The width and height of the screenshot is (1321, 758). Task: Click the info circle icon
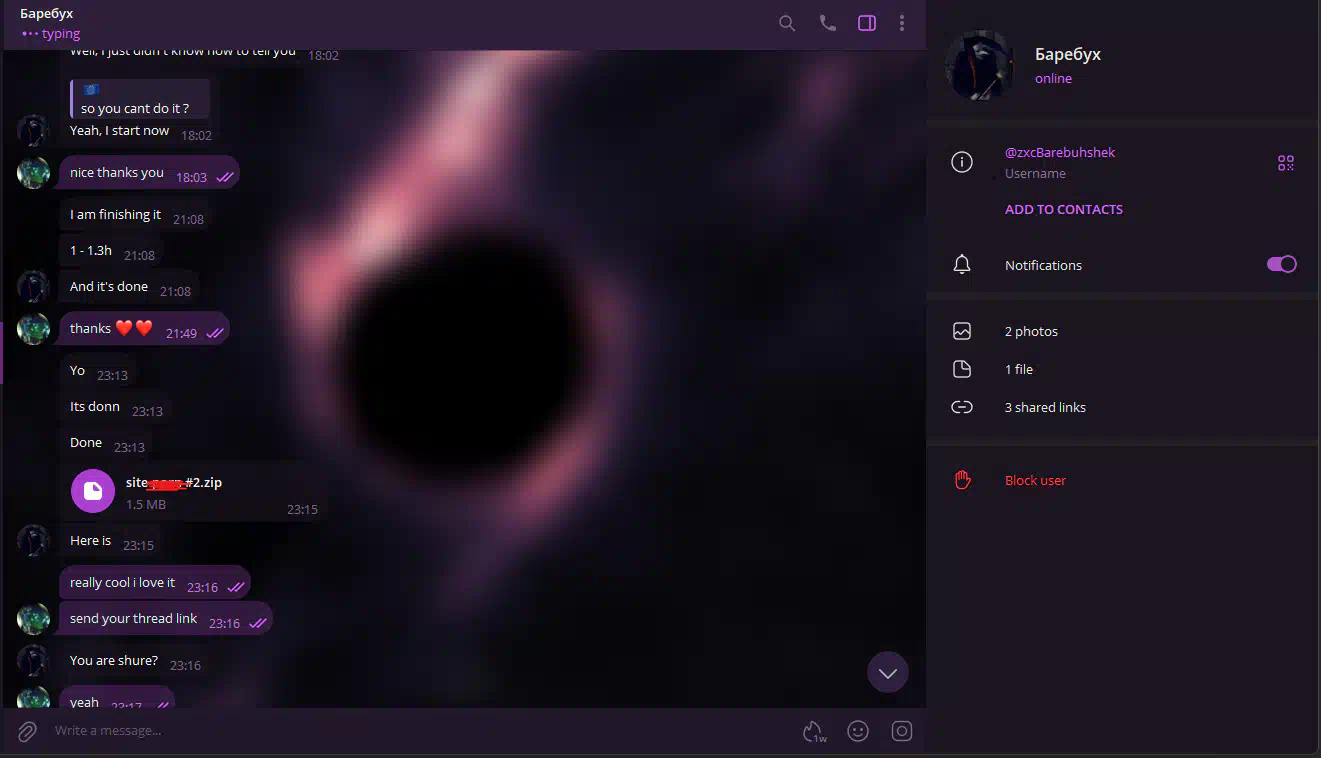point(962,162)
